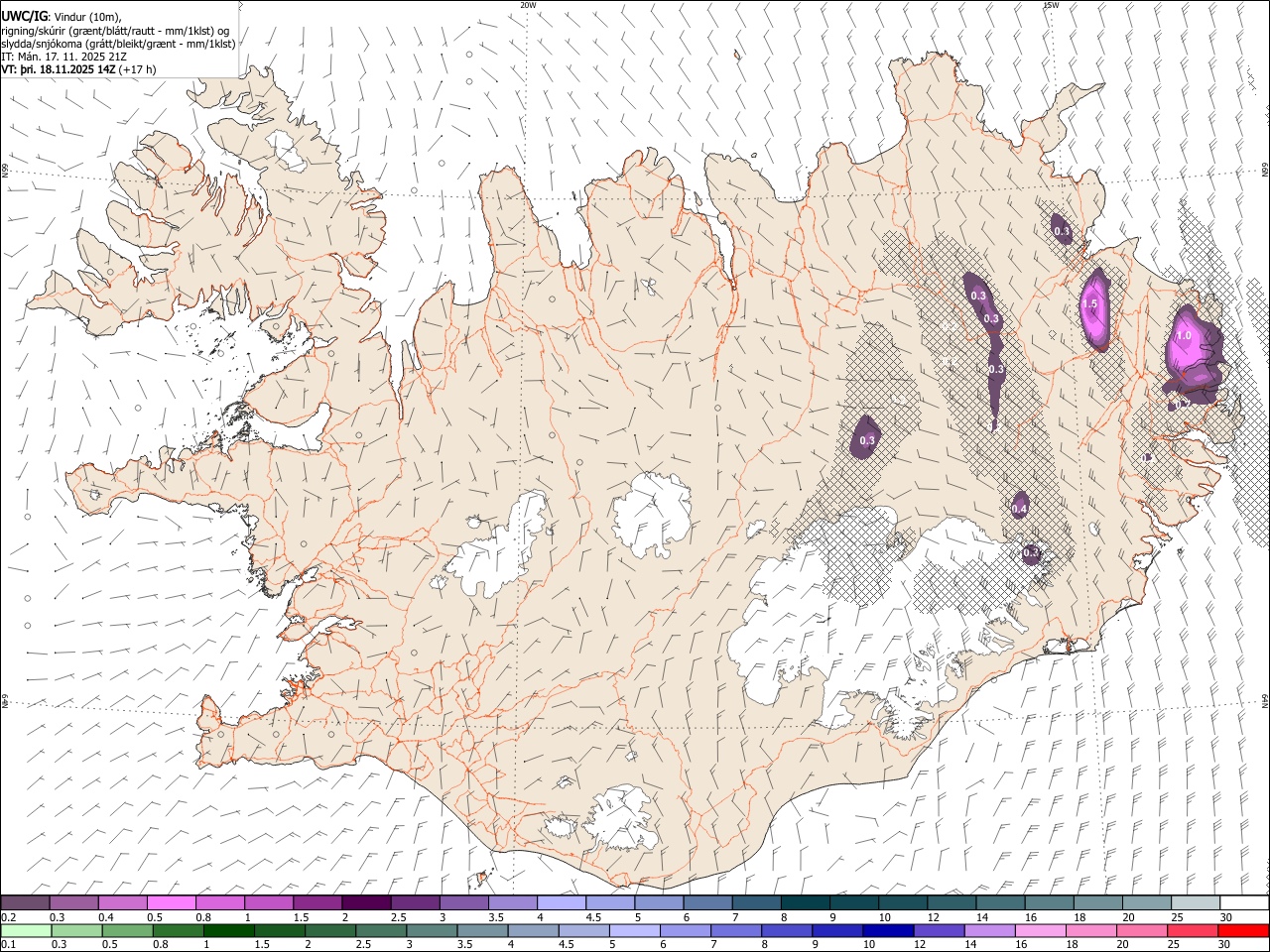The height and width of the screenshot is (952, 1270).
Task: Select the violet 12 swatch in lower legend row
Action: pyautogui.click(x=939, y=930)
